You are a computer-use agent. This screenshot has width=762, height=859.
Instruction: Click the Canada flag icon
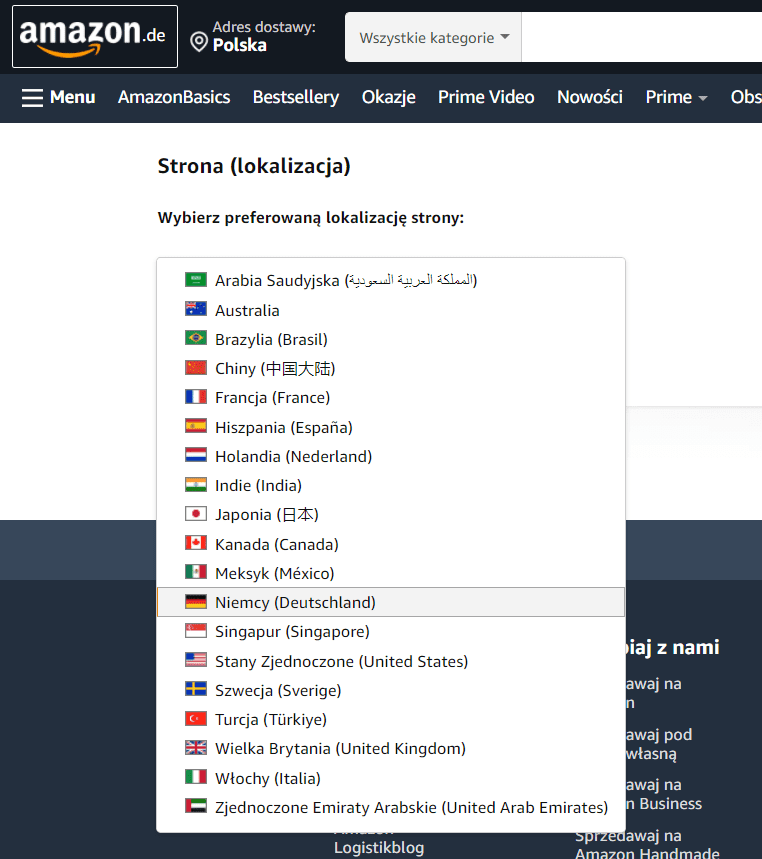click(196, 543)
